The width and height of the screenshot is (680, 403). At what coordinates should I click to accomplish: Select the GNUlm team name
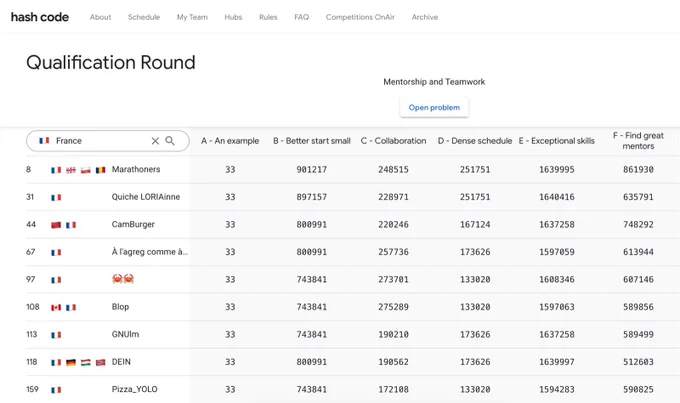[125, 334]
